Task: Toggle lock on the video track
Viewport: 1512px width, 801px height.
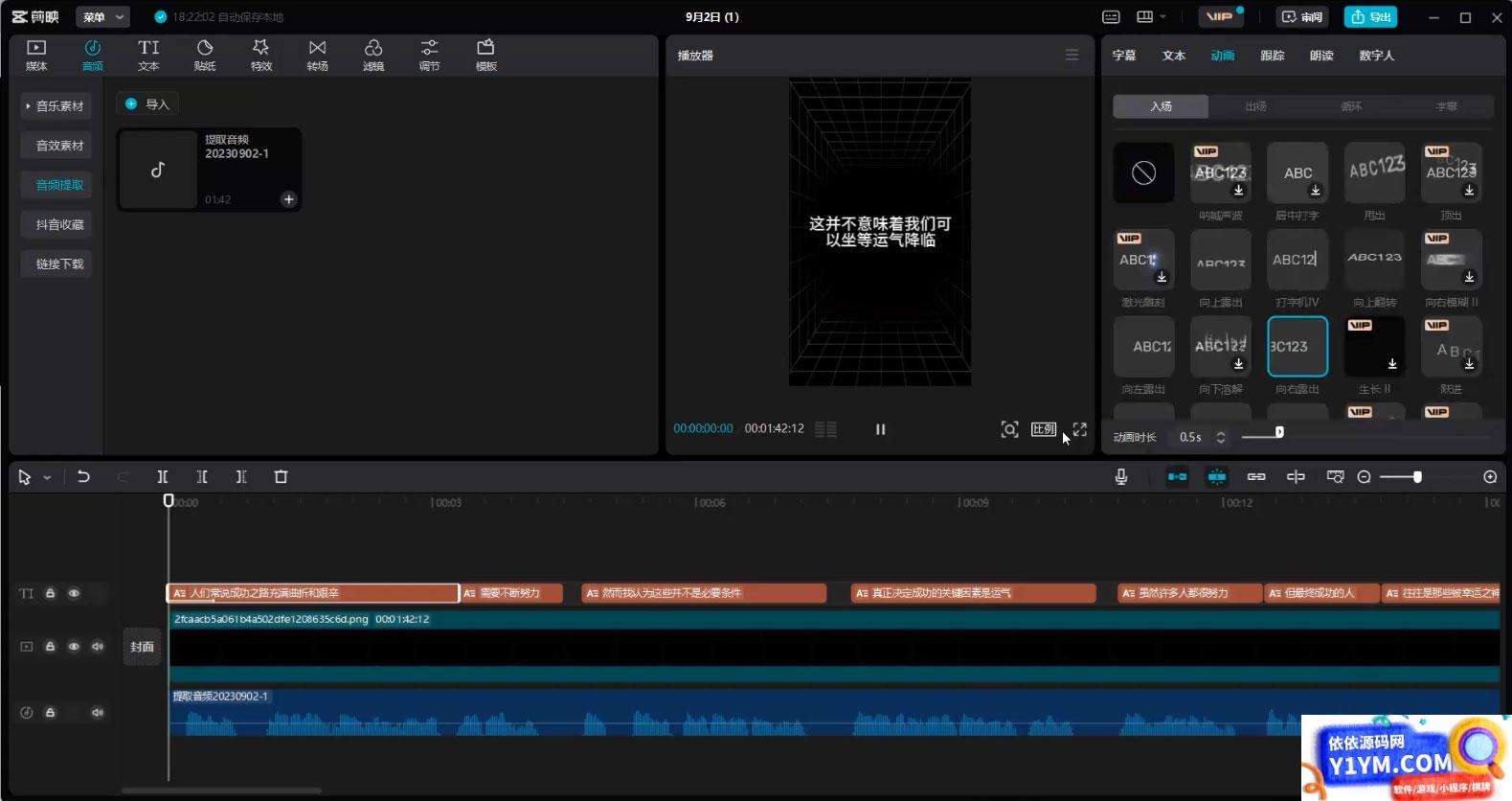Action: 51,647
